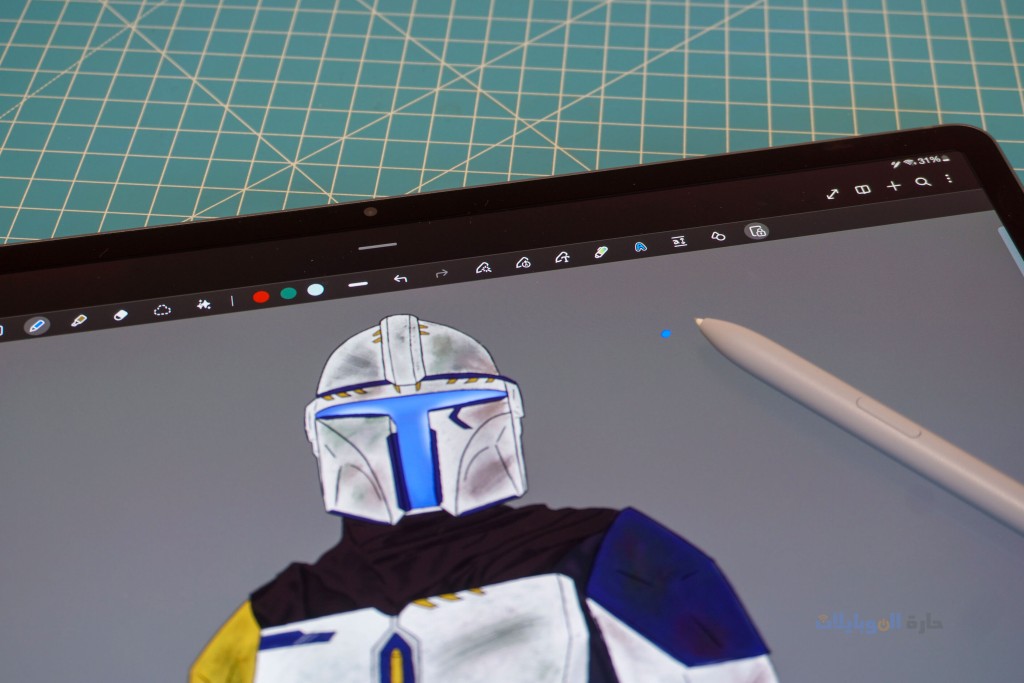Select the eraser tool

pyautogui.click(x=121, y=315)
